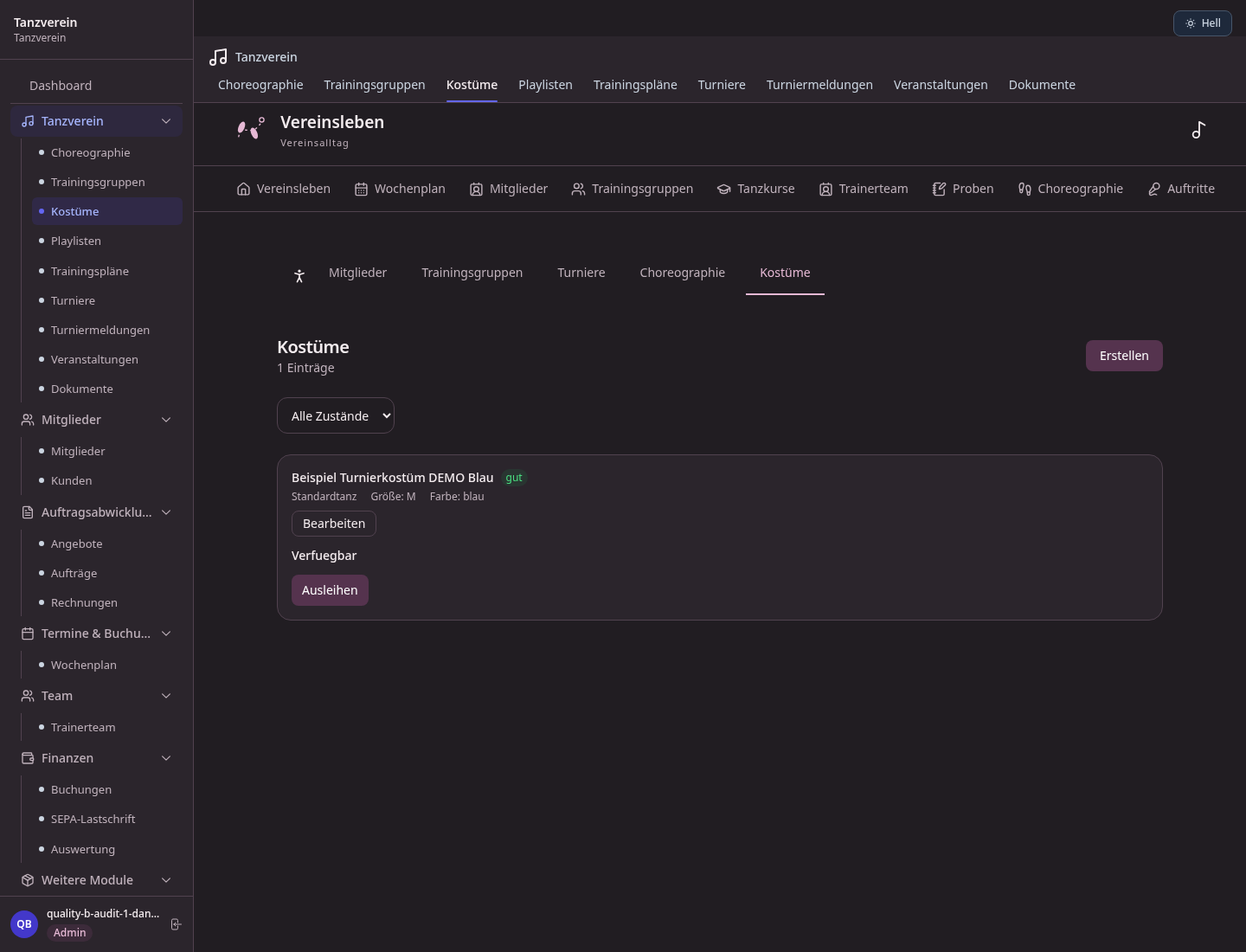The height and width of the screenshot is (952, 1246).
Task: Collapse the Auftragsabwicklung sidebar section
Action: point(166,512)
